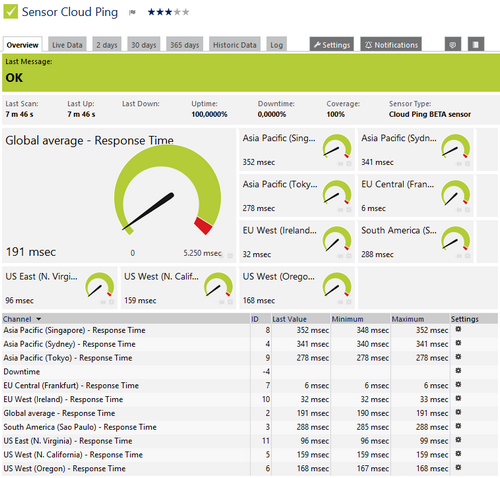Click the EU West (Ireland... gauge dial
Screen dimensions: 500x478
click(337, 239)
